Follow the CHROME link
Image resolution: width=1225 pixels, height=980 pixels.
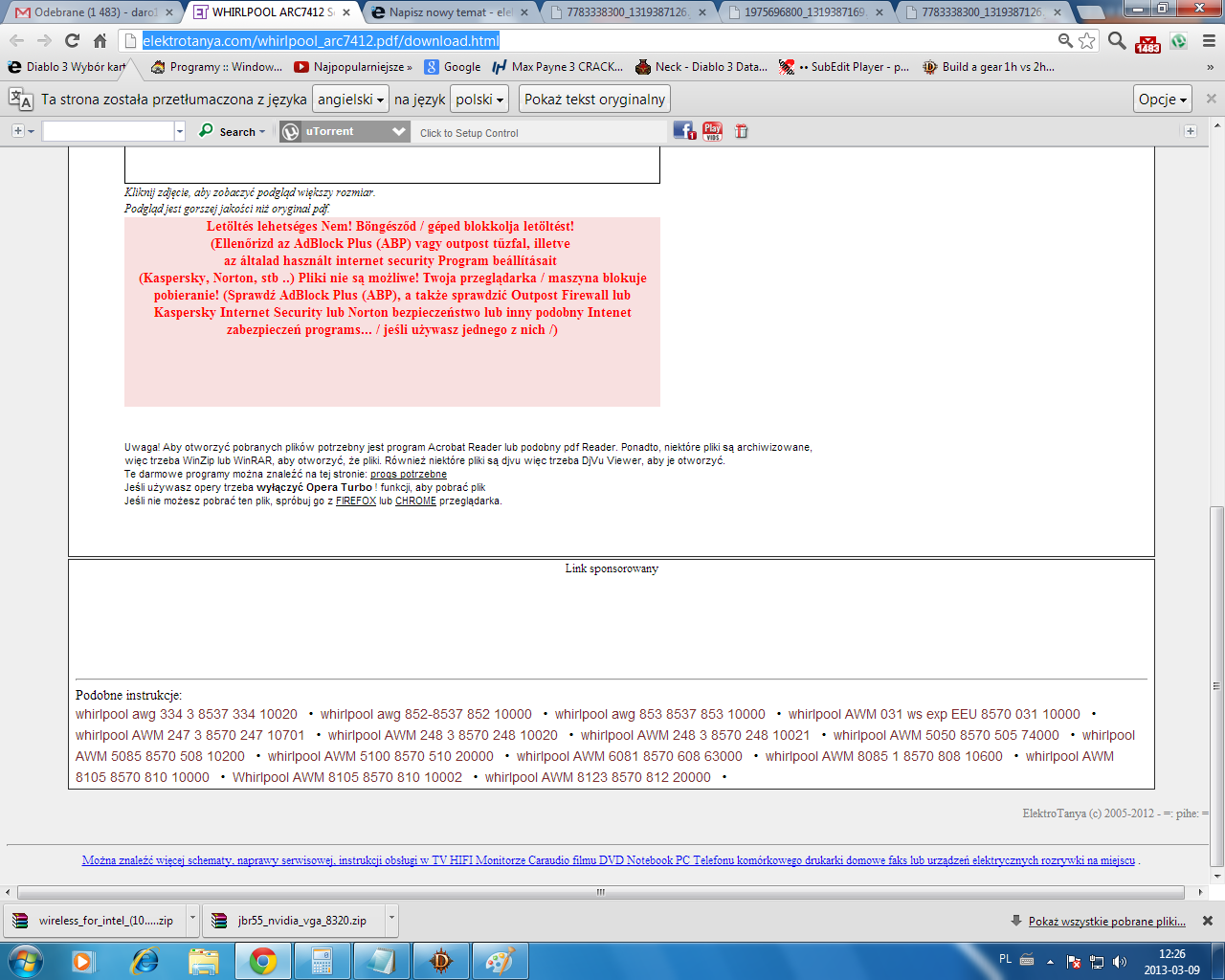tap(415, 501)
